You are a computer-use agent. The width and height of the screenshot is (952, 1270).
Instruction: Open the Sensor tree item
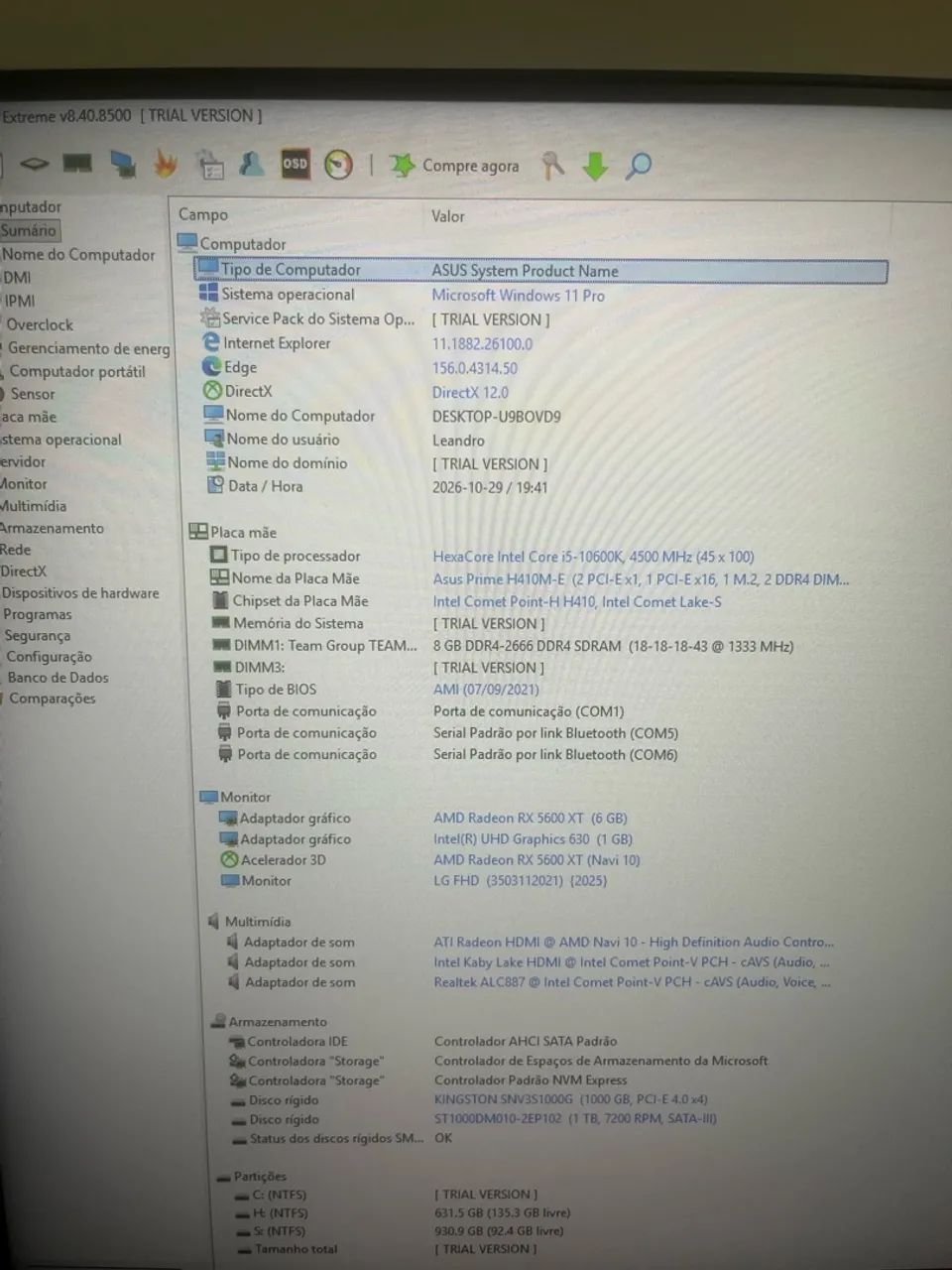pos(33,394)
